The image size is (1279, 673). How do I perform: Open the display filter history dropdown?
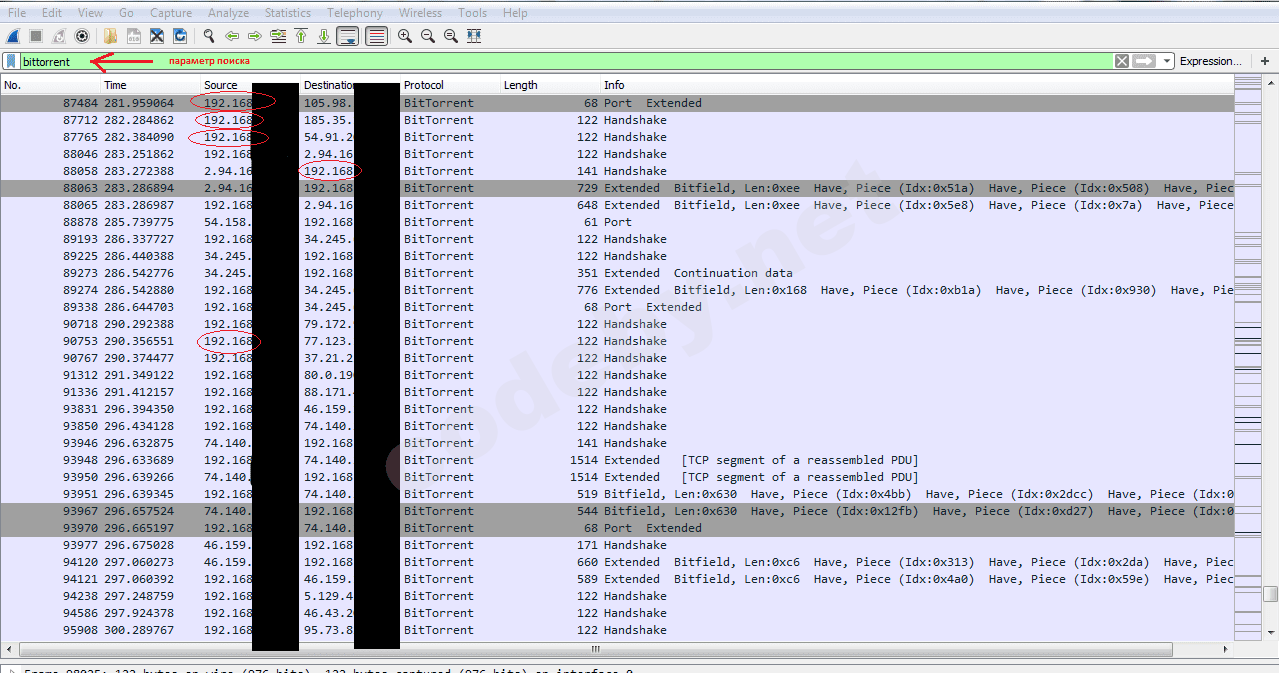coord(1167,61)
